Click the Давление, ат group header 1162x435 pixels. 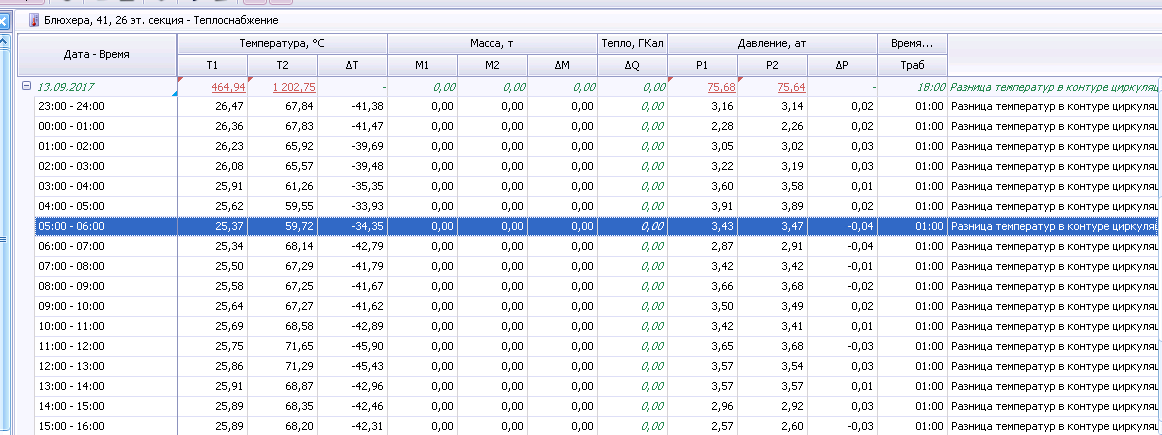coord(772,44)
